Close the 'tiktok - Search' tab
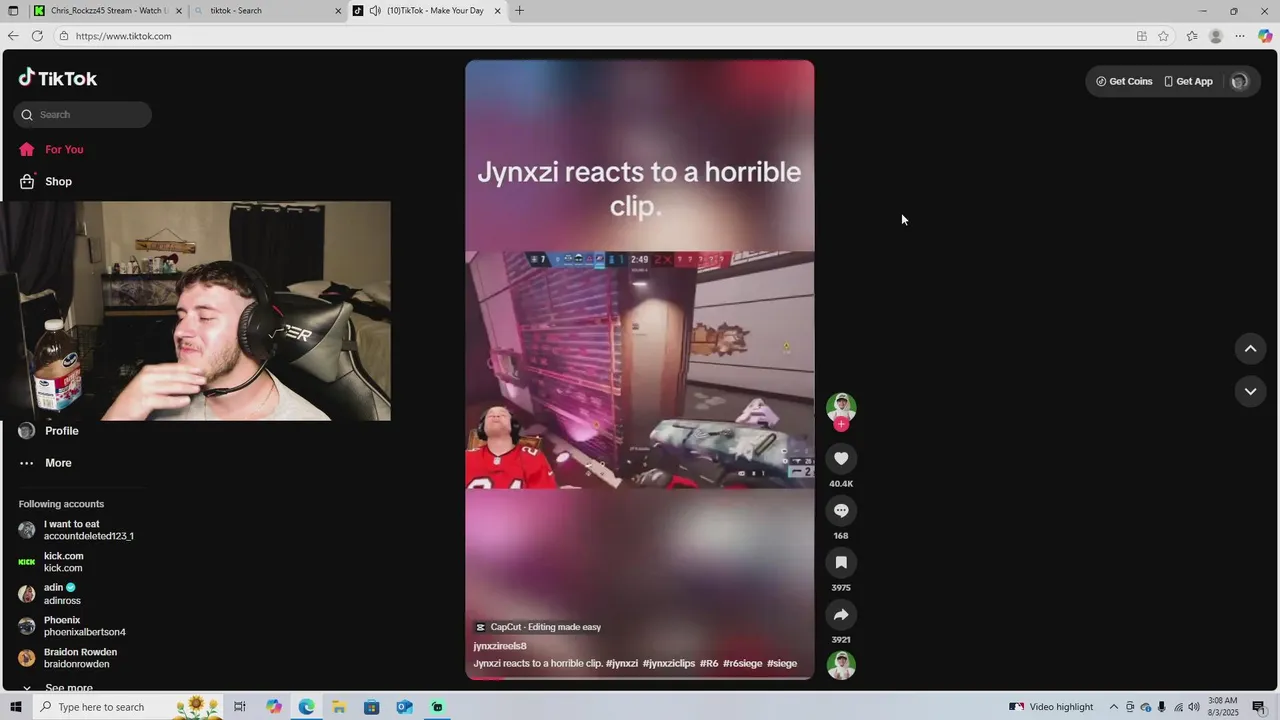The image size is (1280, 720). pyautogui.click(x=338, y=11)
